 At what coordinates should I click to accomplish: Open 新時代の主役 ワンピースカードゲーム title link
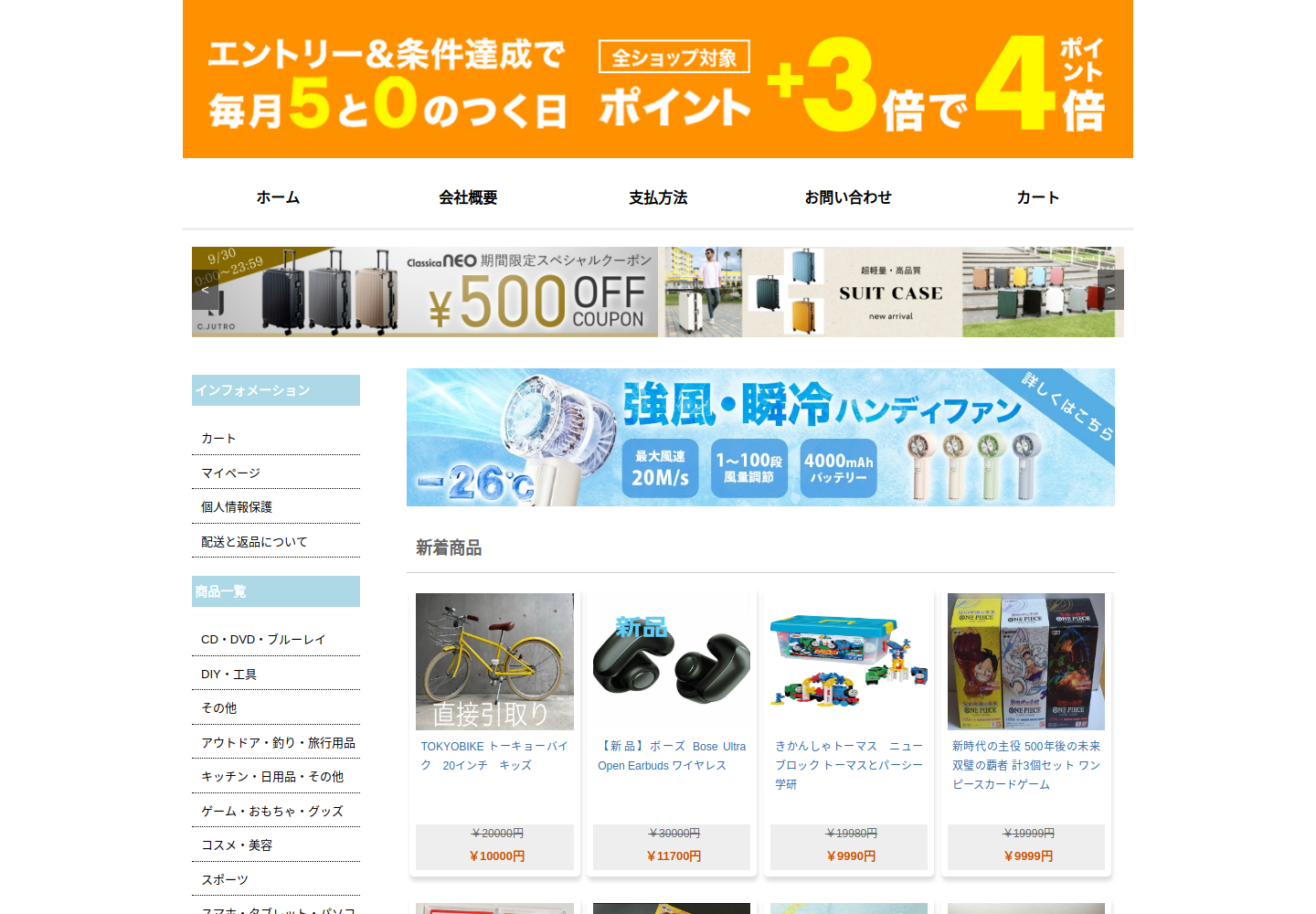click(x=1026, y=765)
